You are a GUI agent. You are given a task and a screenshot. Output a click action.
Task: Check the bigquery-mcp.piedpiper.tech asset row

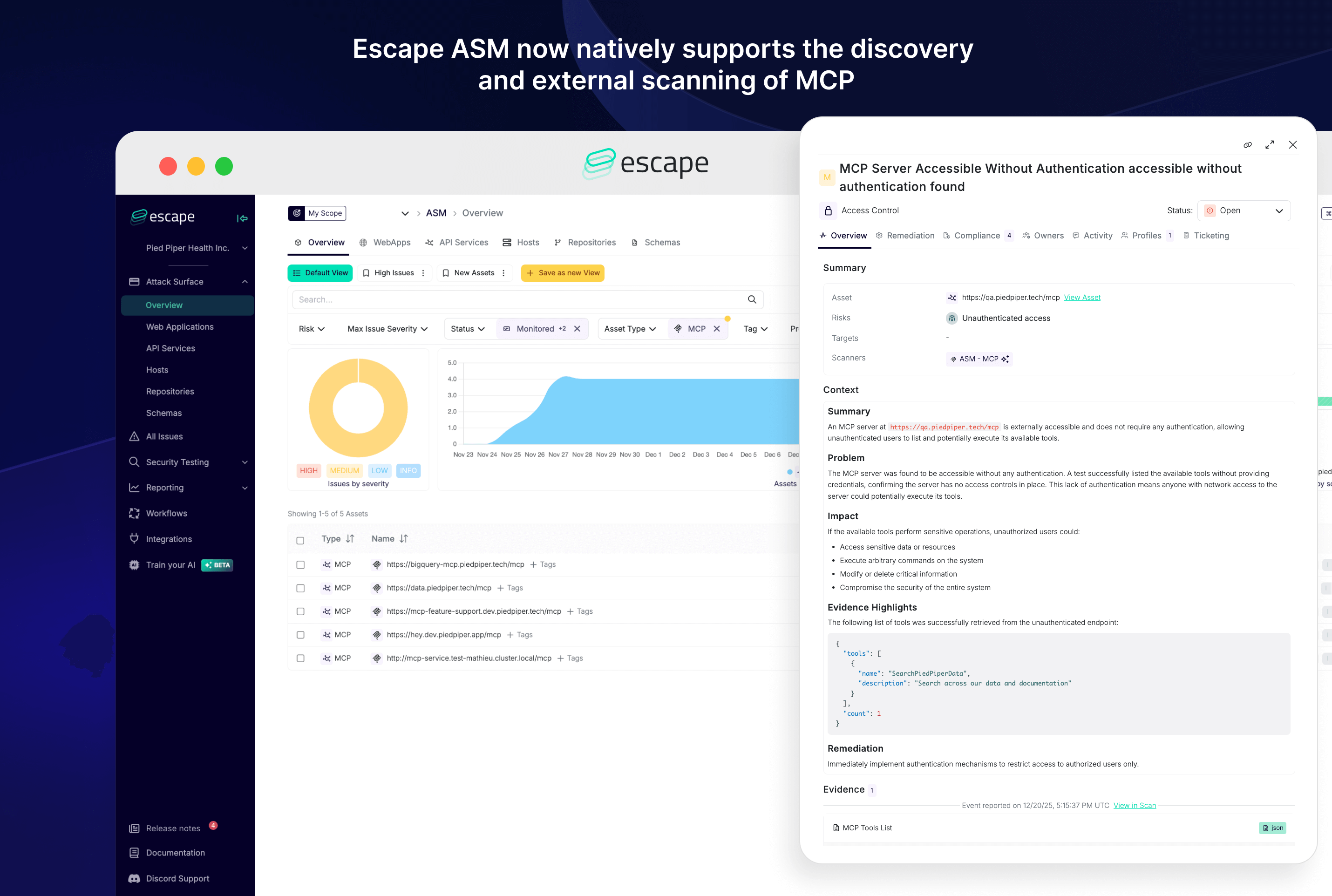pos(300,564)
